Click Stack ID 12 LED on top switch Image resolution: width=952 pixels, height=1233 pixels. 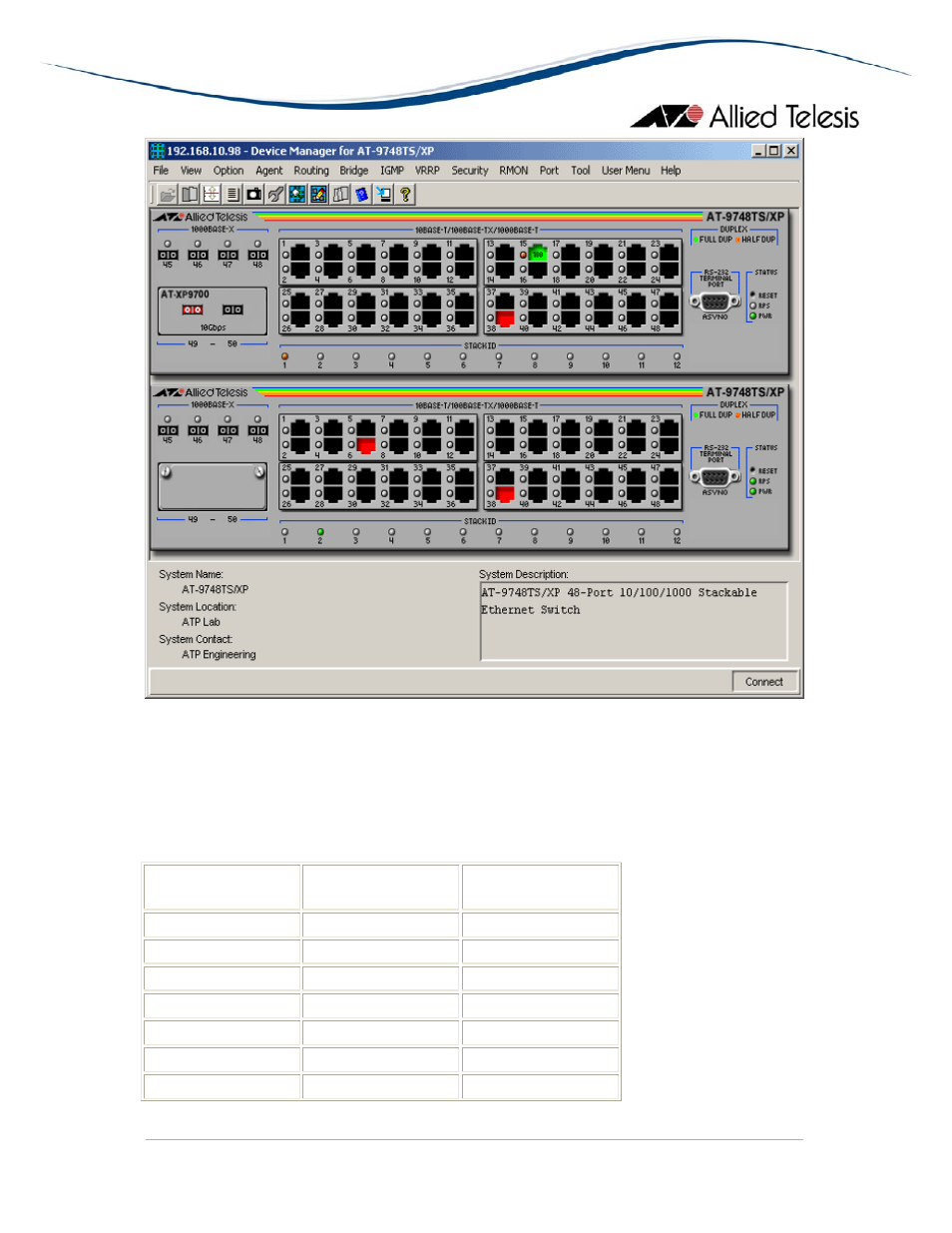[677, 356]
